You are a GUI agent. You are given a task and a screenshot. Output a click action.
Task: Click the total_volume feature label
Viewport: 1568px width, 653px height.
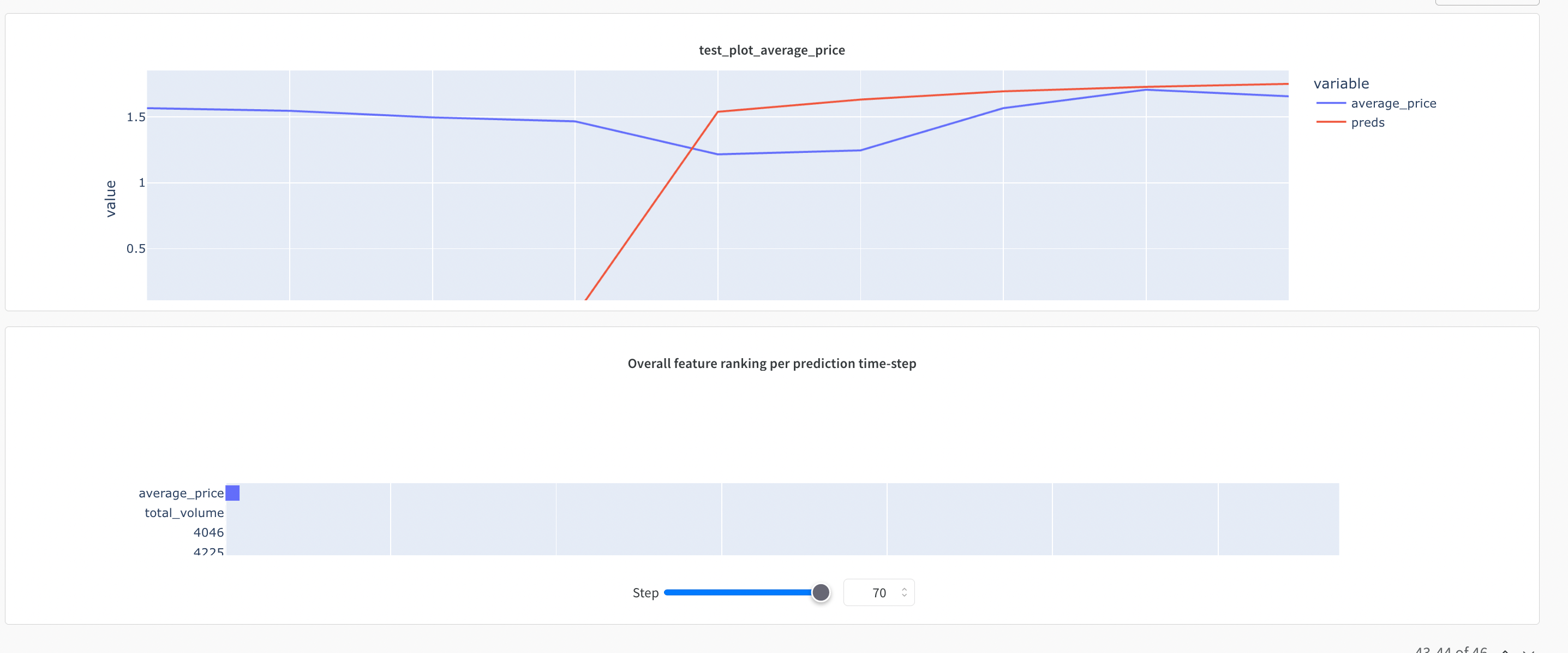click(184, 513)
